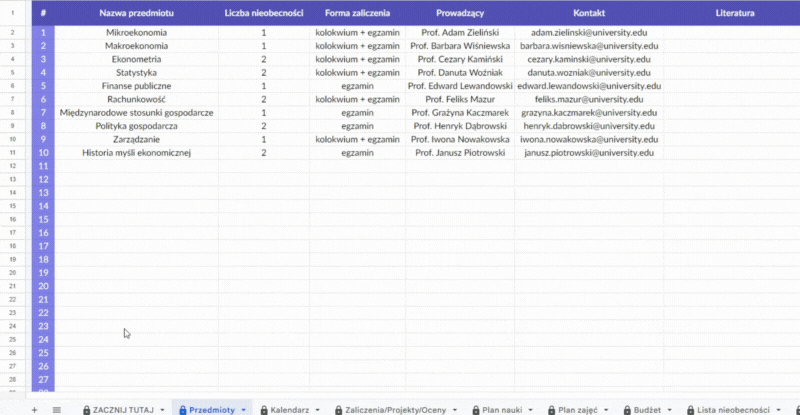Select the Statystyka cell
Image resolution: width=800 pixels, height=415 pixels.
tap(136, 72)
